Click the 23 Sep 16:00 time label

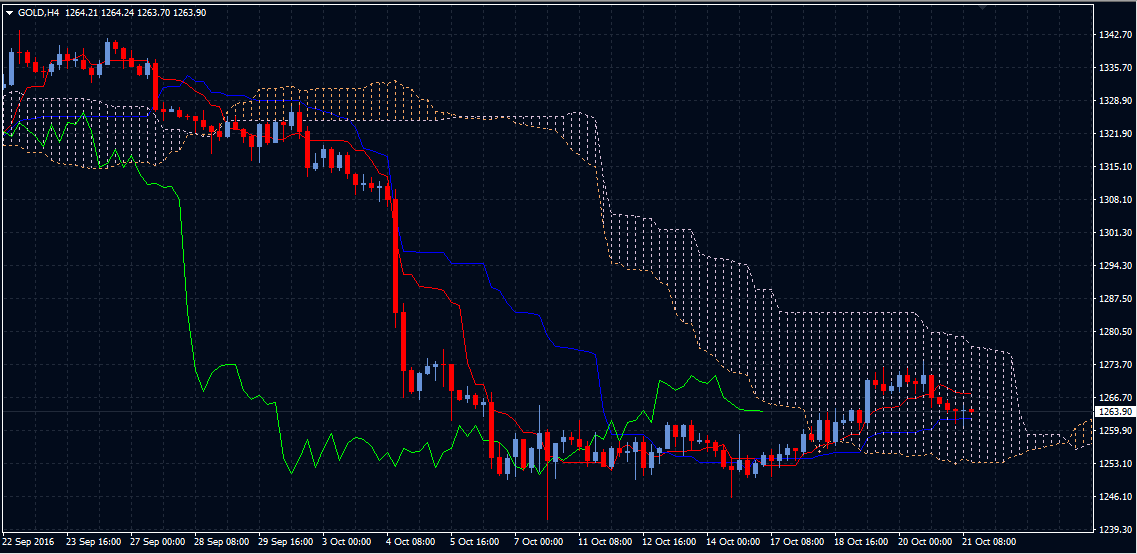click(x=94, y=542)
